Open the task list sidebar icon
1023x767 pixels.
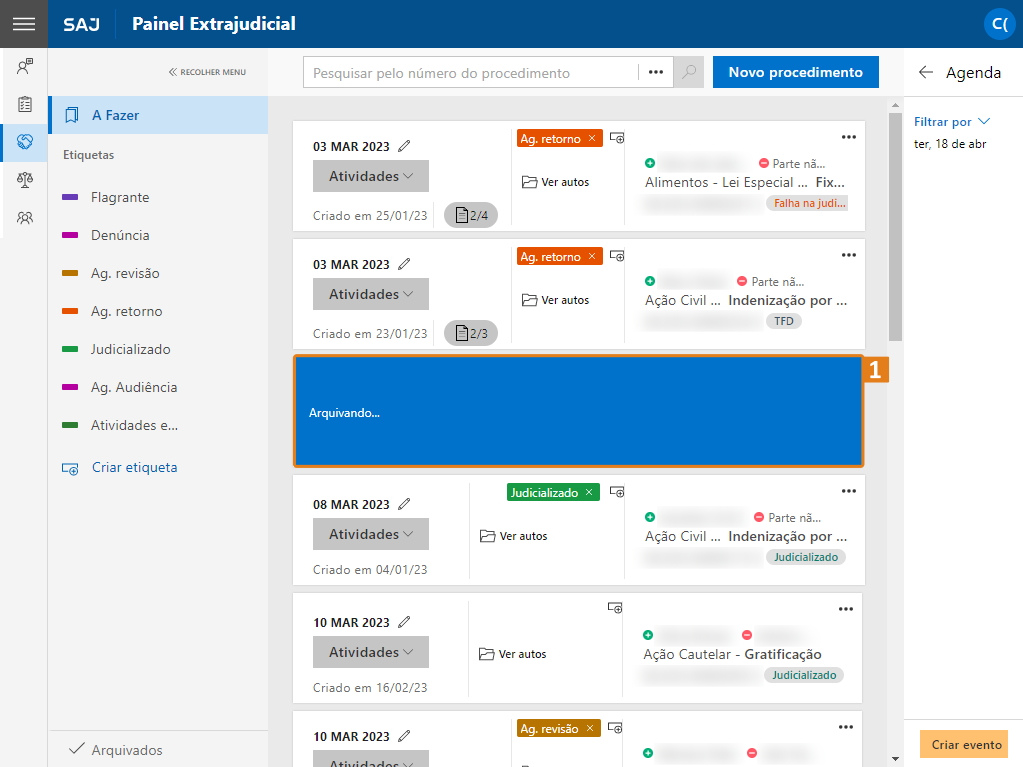coord(25,104)
